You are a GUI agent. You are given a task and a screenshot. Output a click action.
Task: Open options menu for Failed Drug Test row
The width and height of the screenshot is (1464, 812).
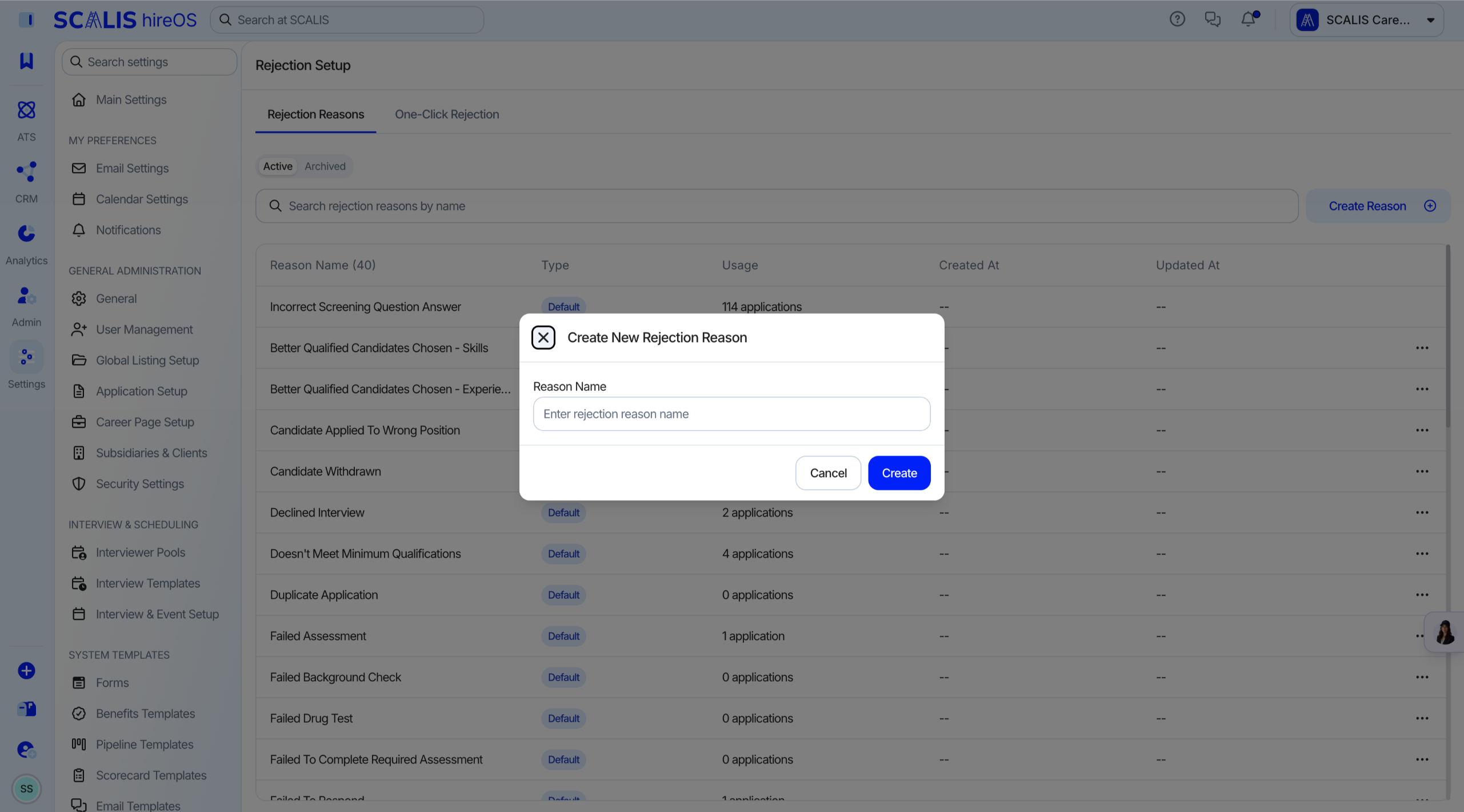1422,718
